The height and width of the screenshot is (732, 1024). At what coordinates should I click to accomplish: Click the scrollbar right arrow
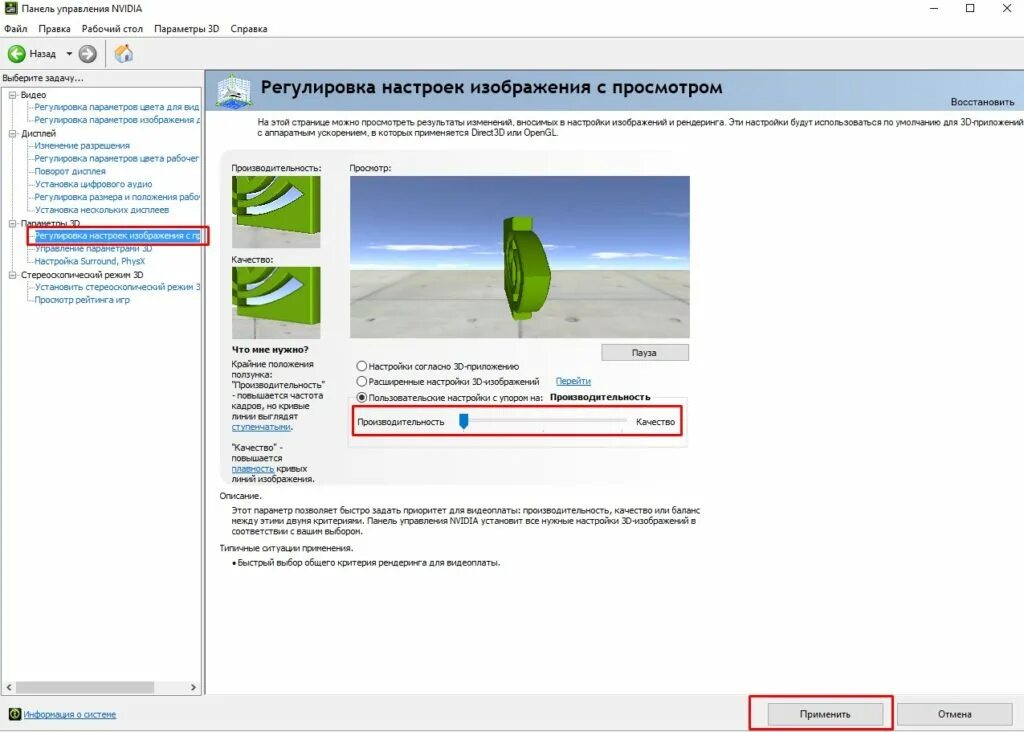click(x=193, y=688)
